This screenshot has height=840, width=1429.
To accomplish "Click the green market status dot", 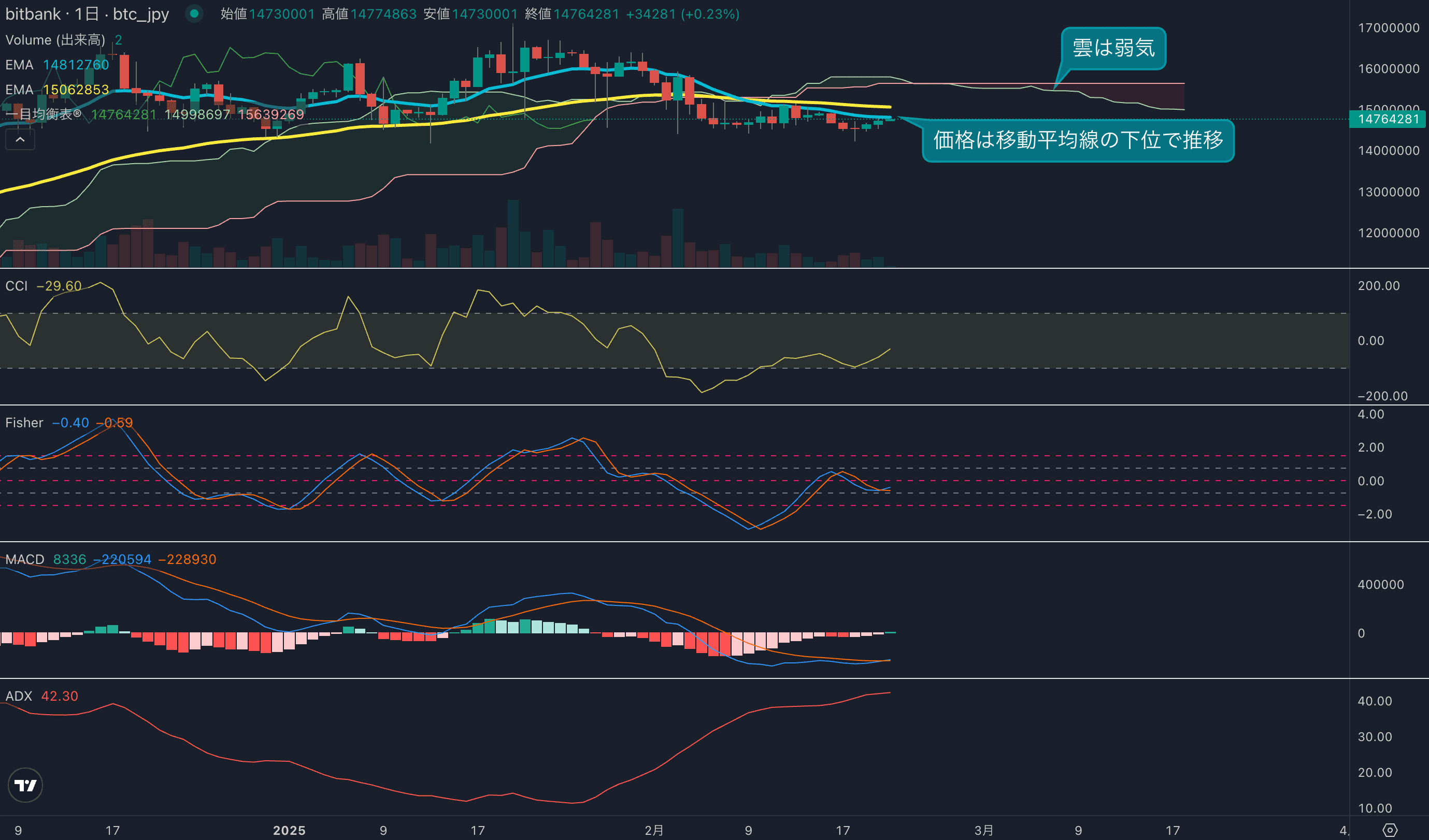I will point(194,13).
